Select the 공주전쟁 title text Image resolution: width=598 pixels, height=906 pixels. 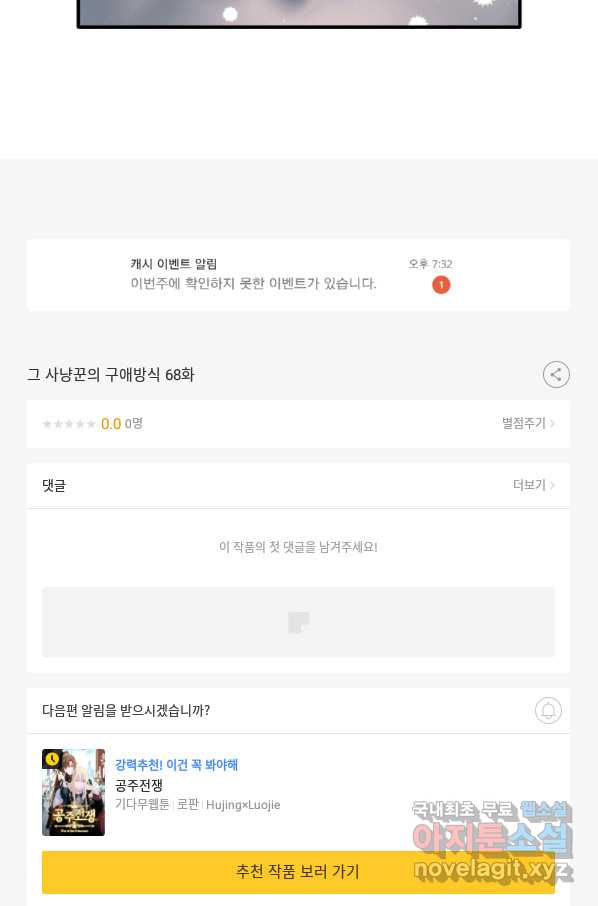tap(139, 785)
